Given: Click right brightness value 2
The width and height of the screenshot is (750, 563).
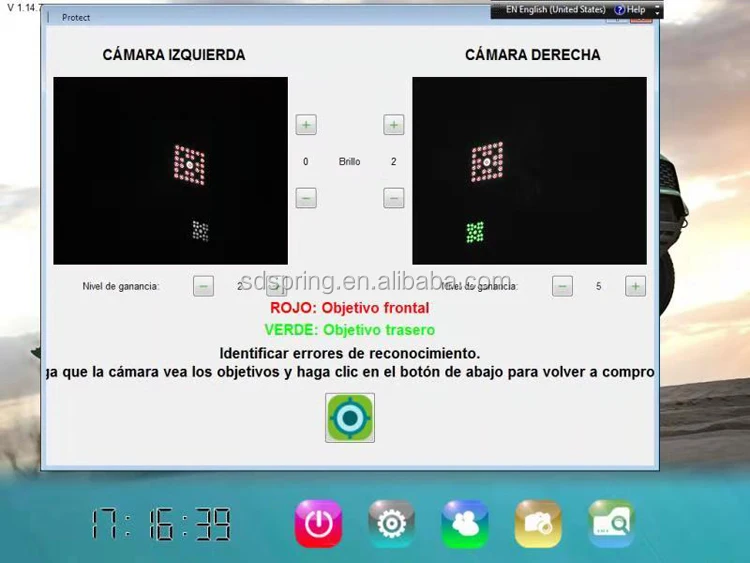Looking at the screenshot, I should (x=394, y=162).
